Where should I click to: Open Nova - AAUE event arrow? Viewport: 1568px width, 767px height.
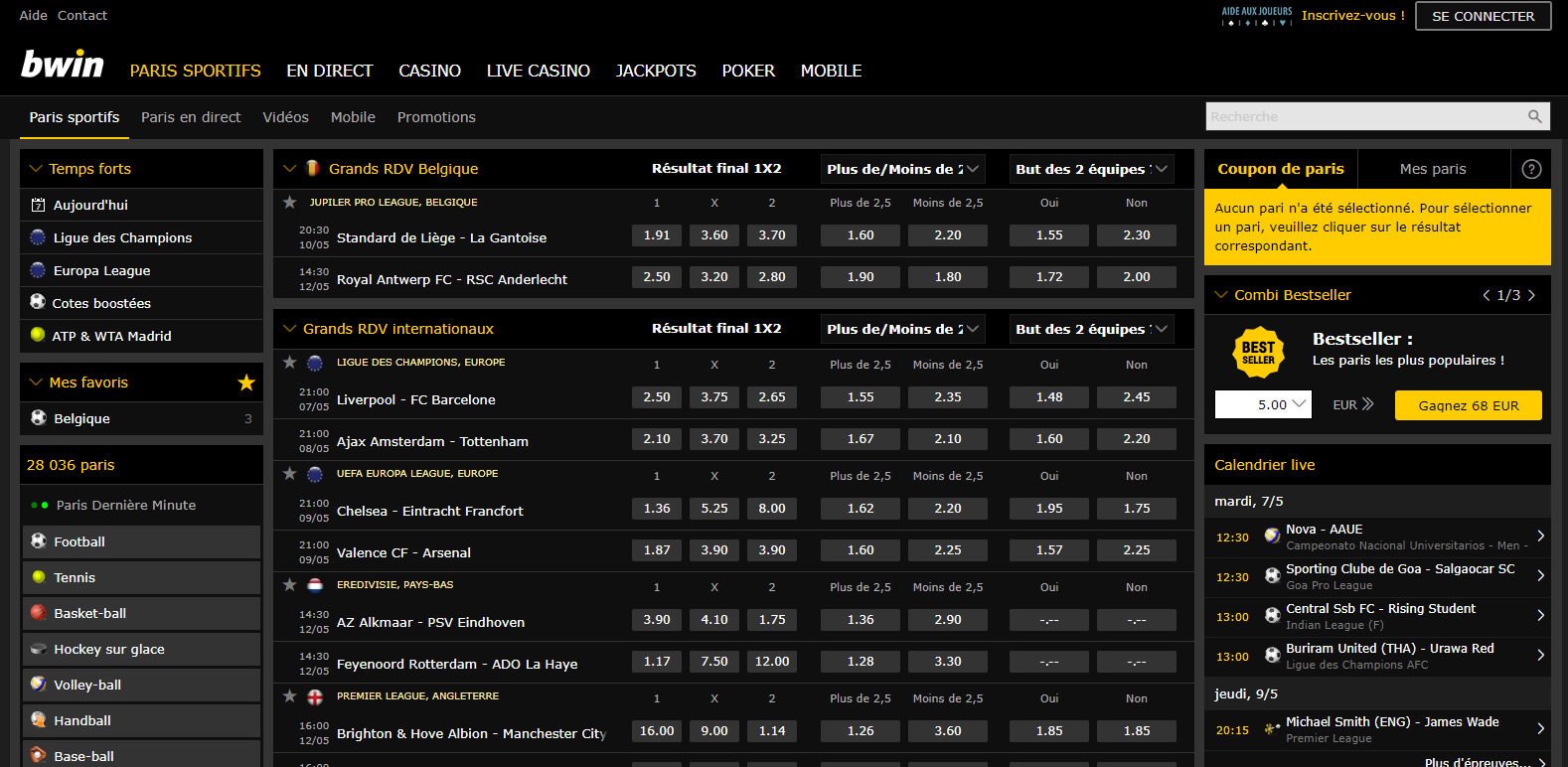1540,537
